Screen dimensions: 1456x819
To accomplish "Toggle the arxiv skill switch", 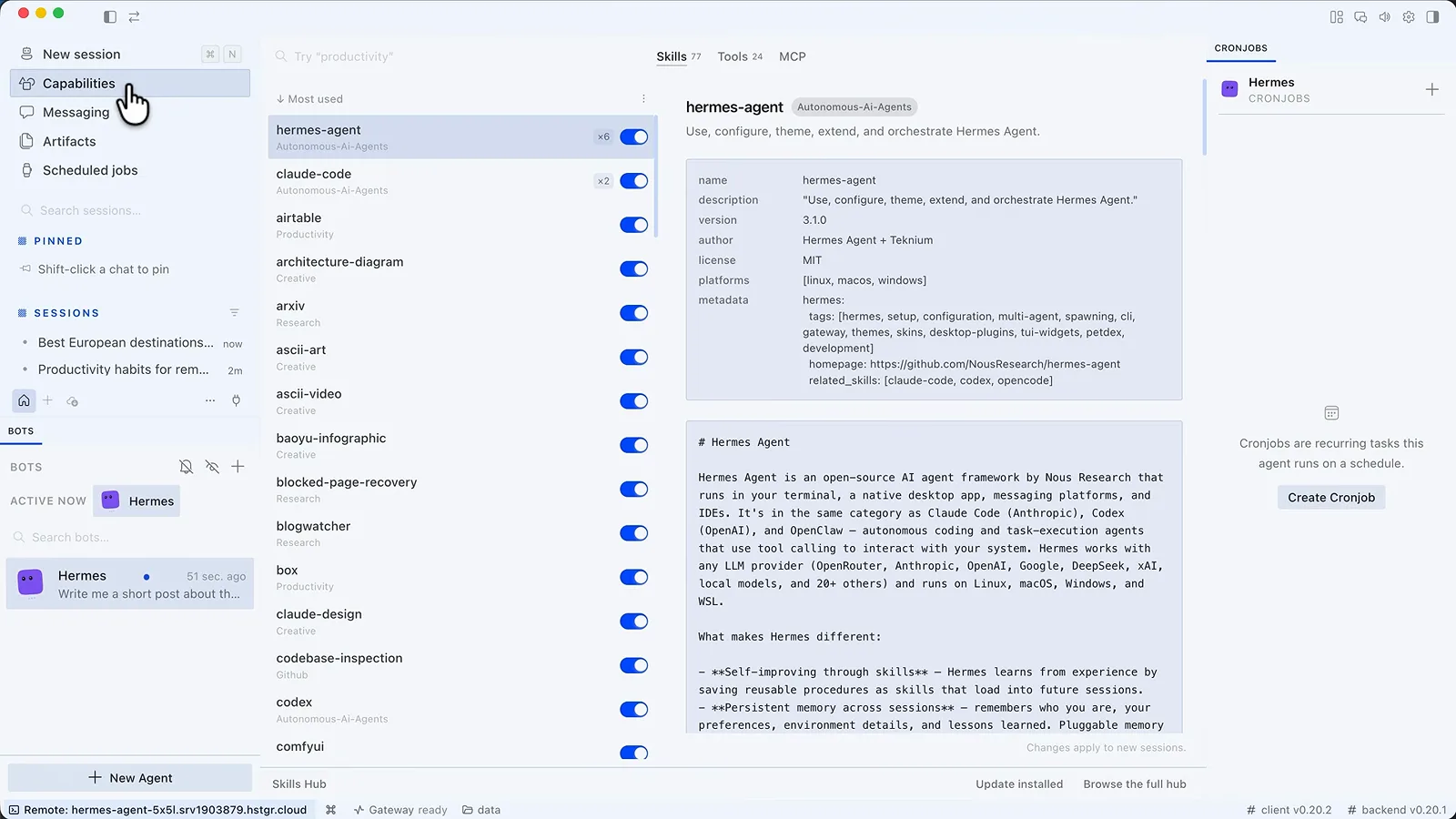I will 634,313.
